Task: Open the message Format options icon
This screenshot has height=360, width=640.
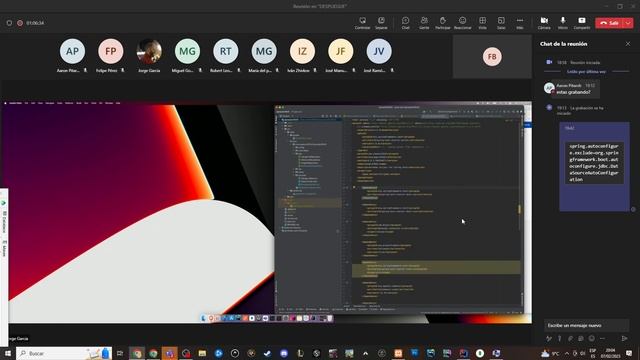Action: point(549,338)
